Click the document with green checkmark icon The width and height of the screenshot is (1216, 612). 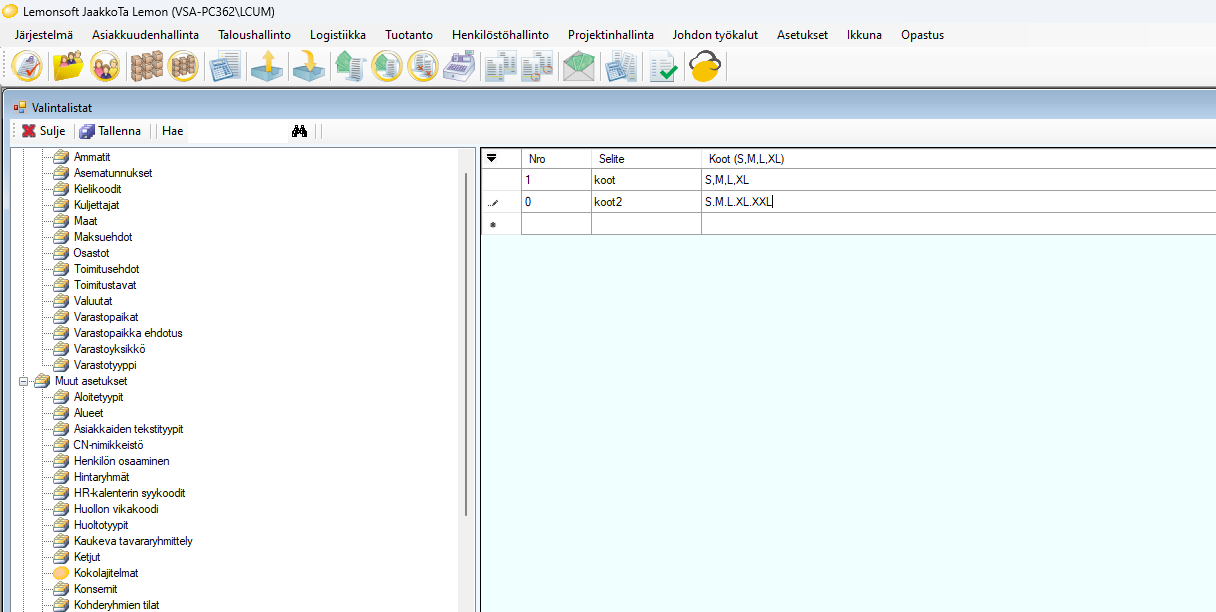[x=662, y=68]
